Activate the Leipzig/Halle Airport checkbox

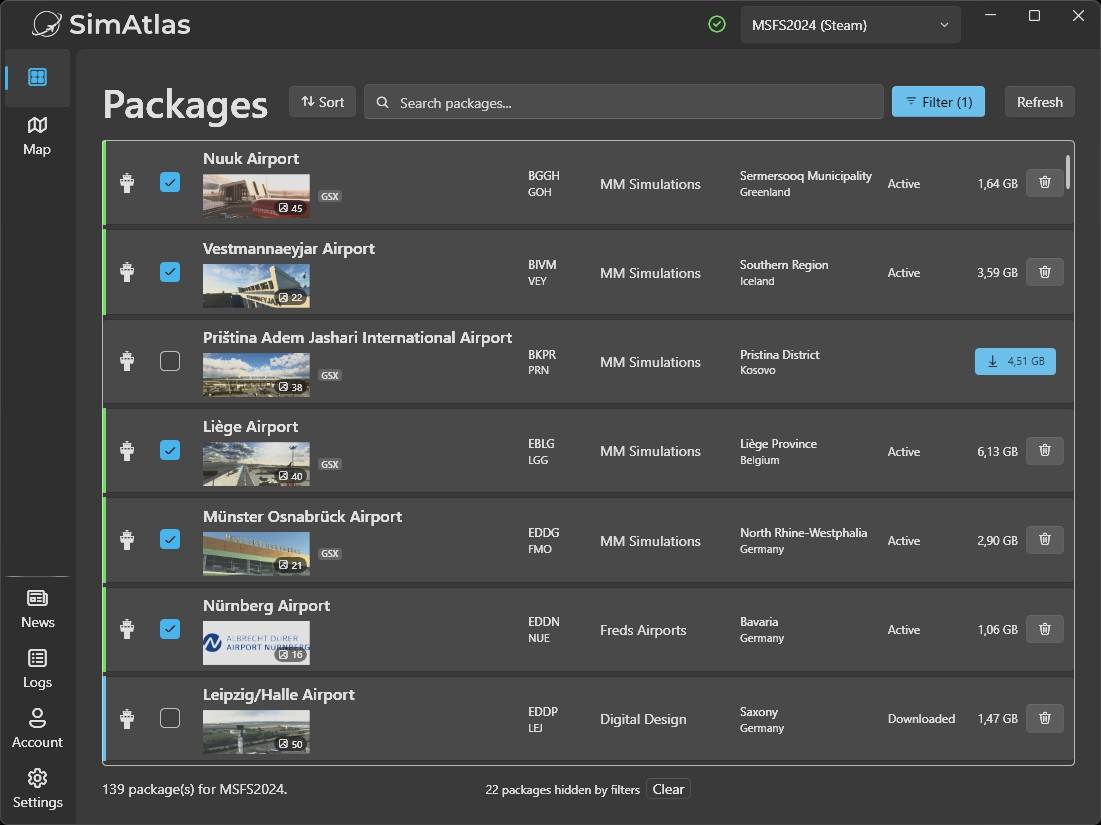(x=170, y=718)
